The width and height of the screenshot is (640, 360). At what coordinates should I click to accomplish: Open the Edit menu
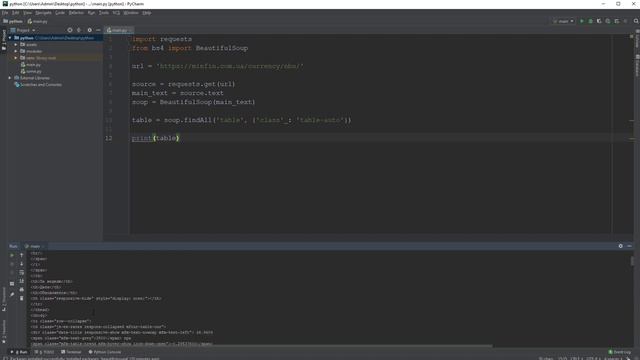pyautogui.click(x=16, y=13)
